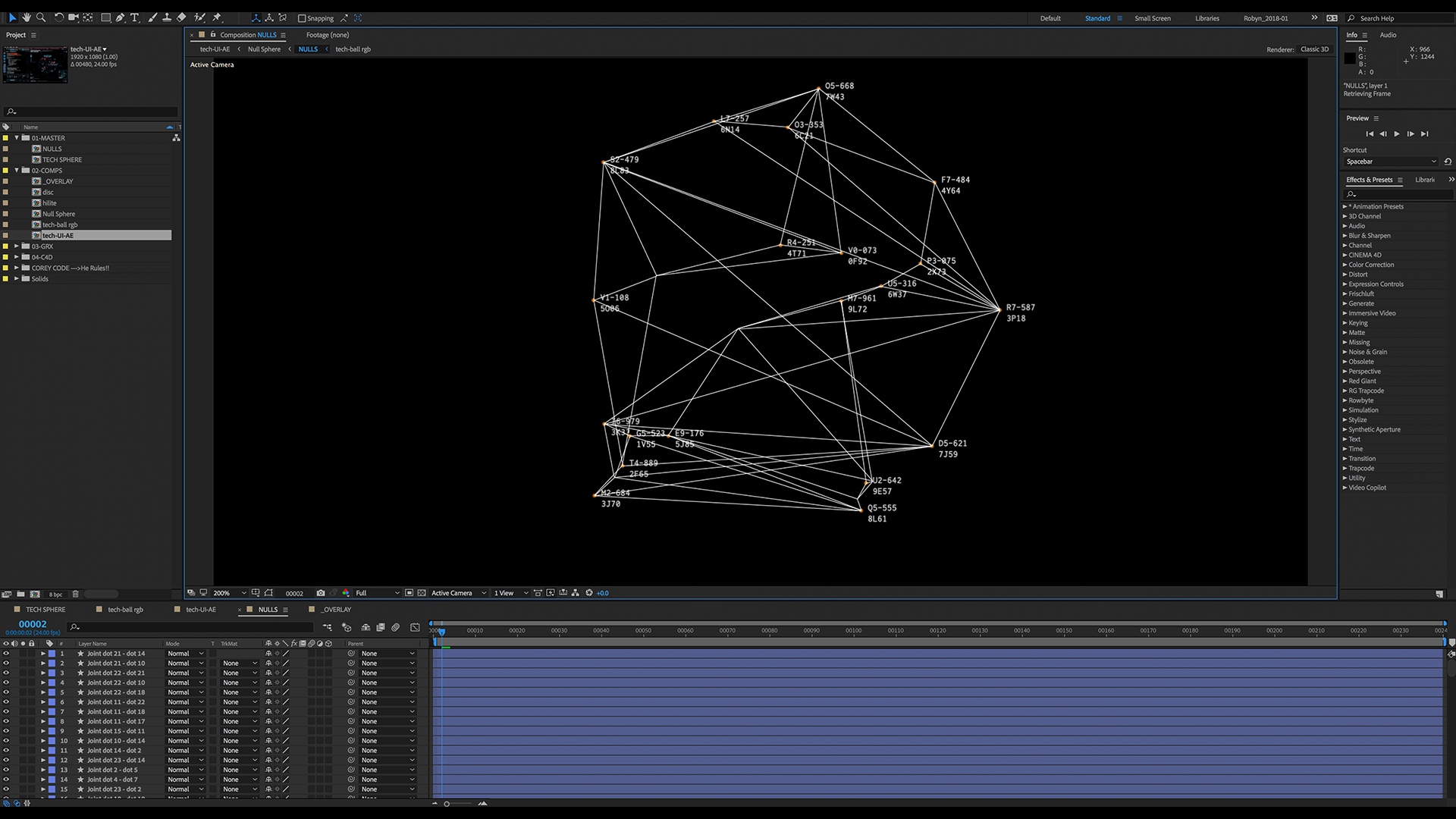This screenshot has width=1456, height=819.
Task: Open the 200% magnification dropdown
Action: (x=230, y=593)
